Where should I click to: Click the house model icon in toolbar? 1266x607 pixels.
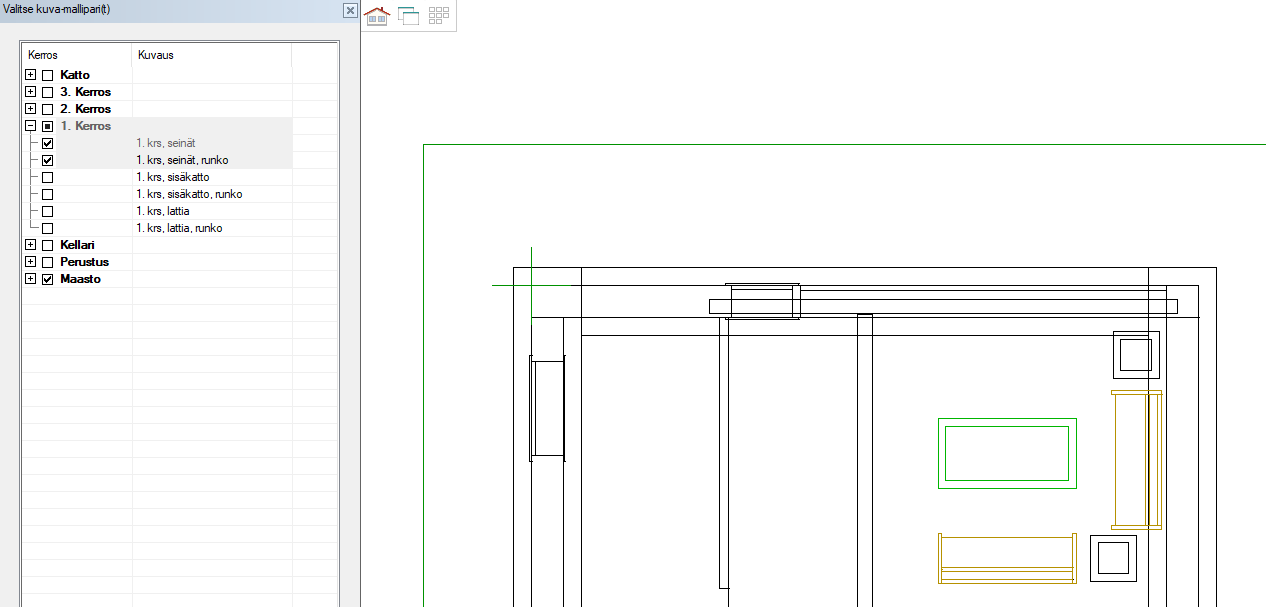coord(377,15)
